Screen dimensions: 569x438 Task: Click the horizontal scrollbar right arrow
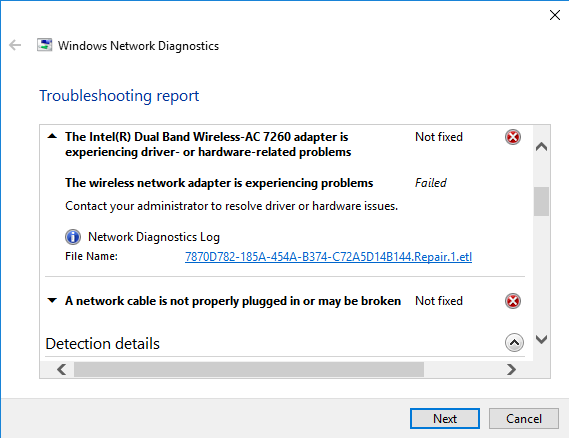pos(511,369)
